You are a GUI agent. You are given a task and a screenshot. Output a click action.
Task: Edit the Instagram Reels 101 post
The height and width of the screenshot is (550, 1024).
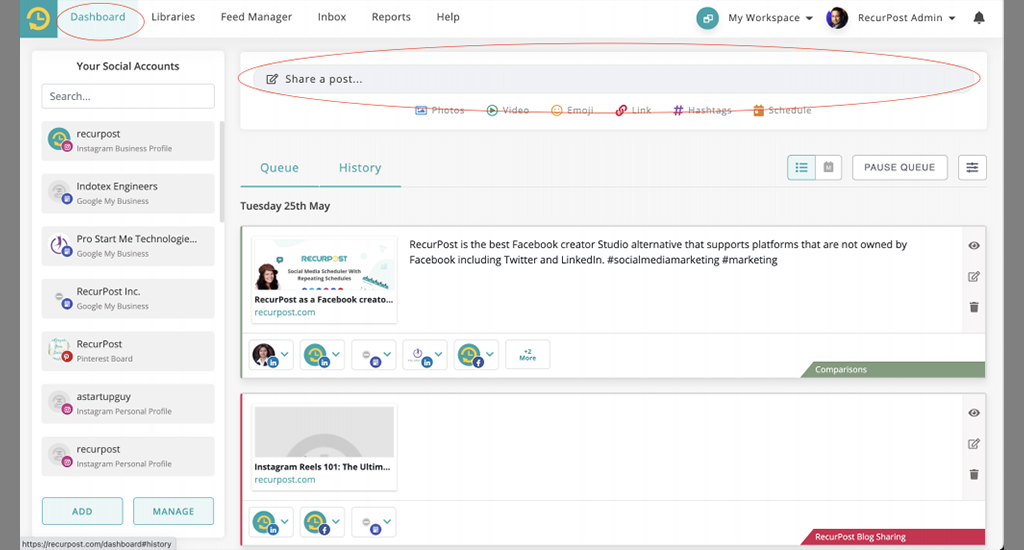[974, 444]
